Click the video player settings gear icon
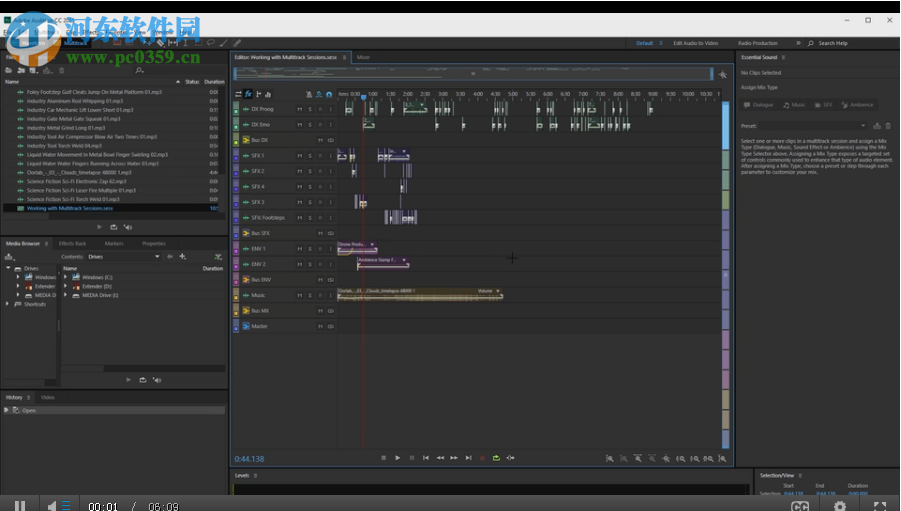Viewport: 901px width, 511px height. click(840, 506)
